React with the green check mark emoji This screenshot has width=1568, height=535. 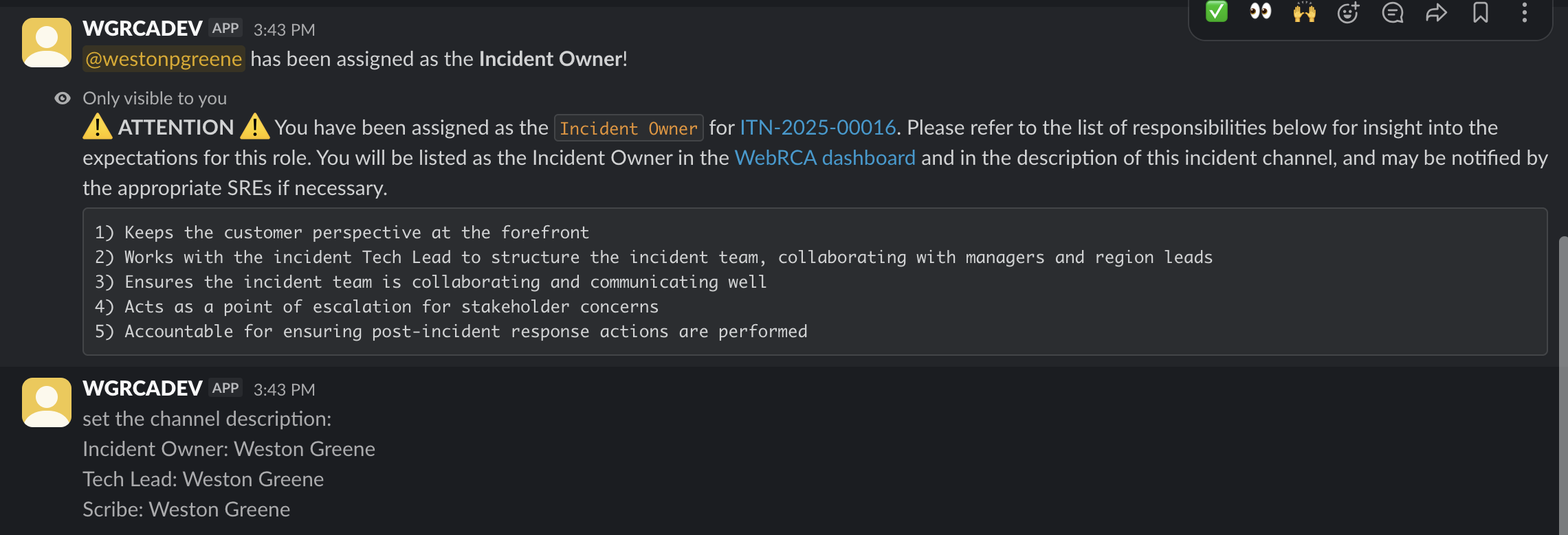pos(1216,12)
